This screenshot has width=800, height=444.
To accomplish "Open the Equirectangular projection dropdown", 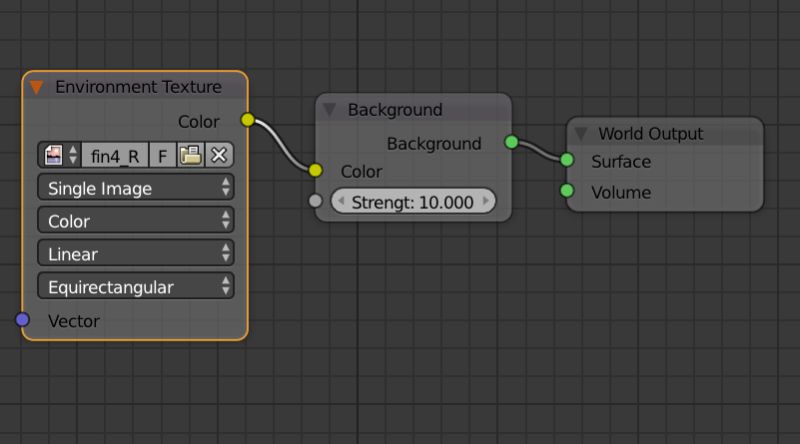I will 136,286.
